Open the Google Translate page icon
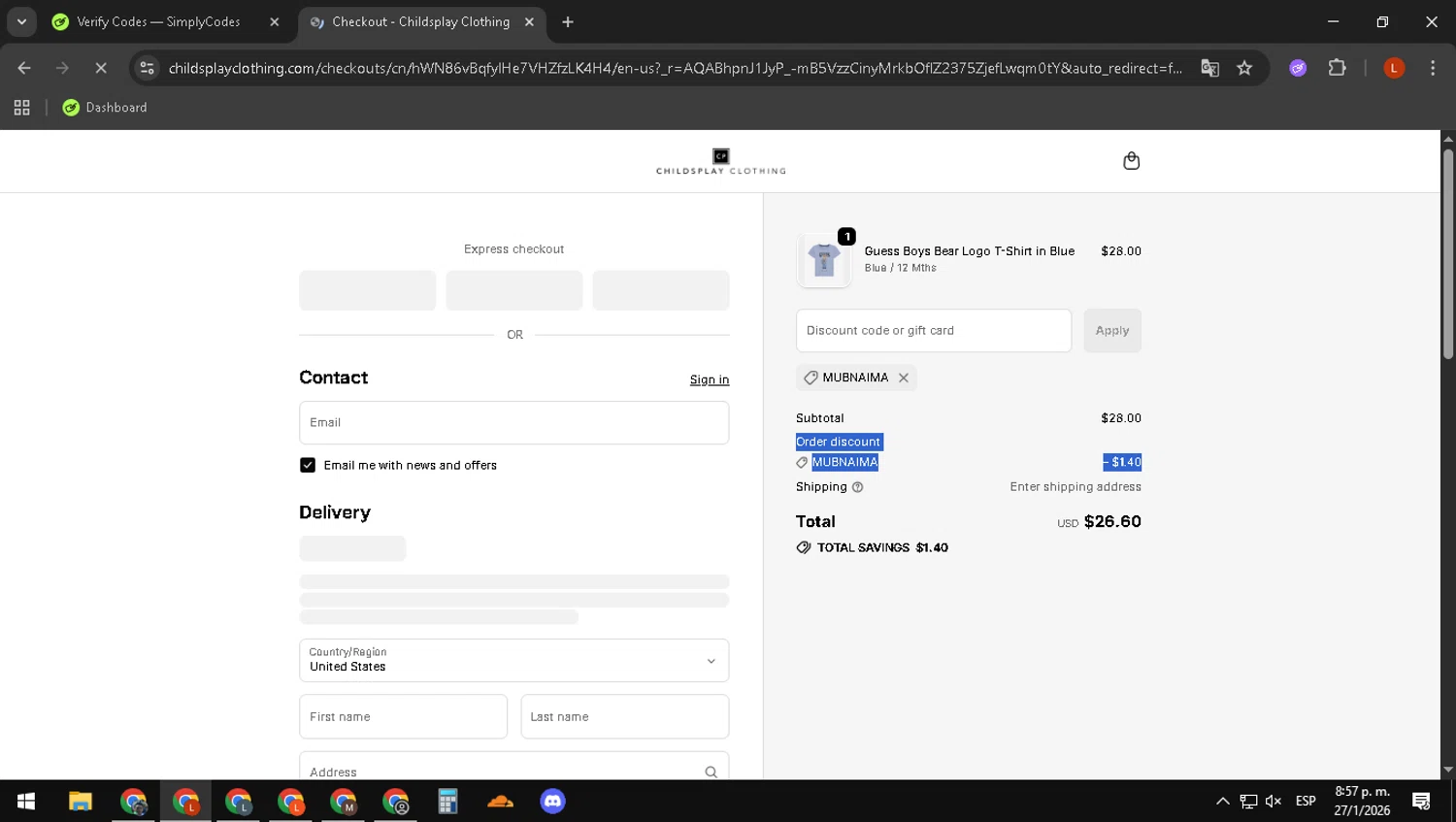The width and height of the screenshot is (1456, 822). point(1209,68)
